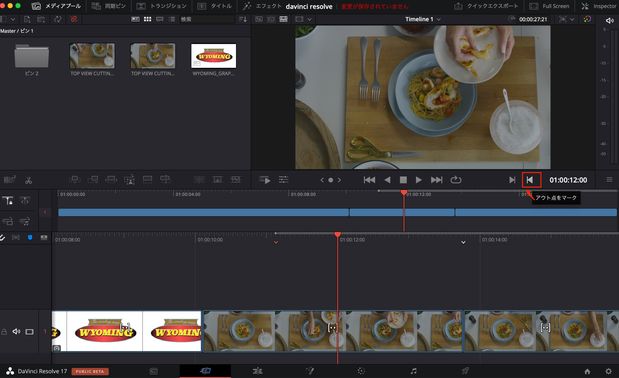The height and width of the screenshot is (378, 619).
Task: Open the viewer hamburger options menu
Action: tap(610, 180)
